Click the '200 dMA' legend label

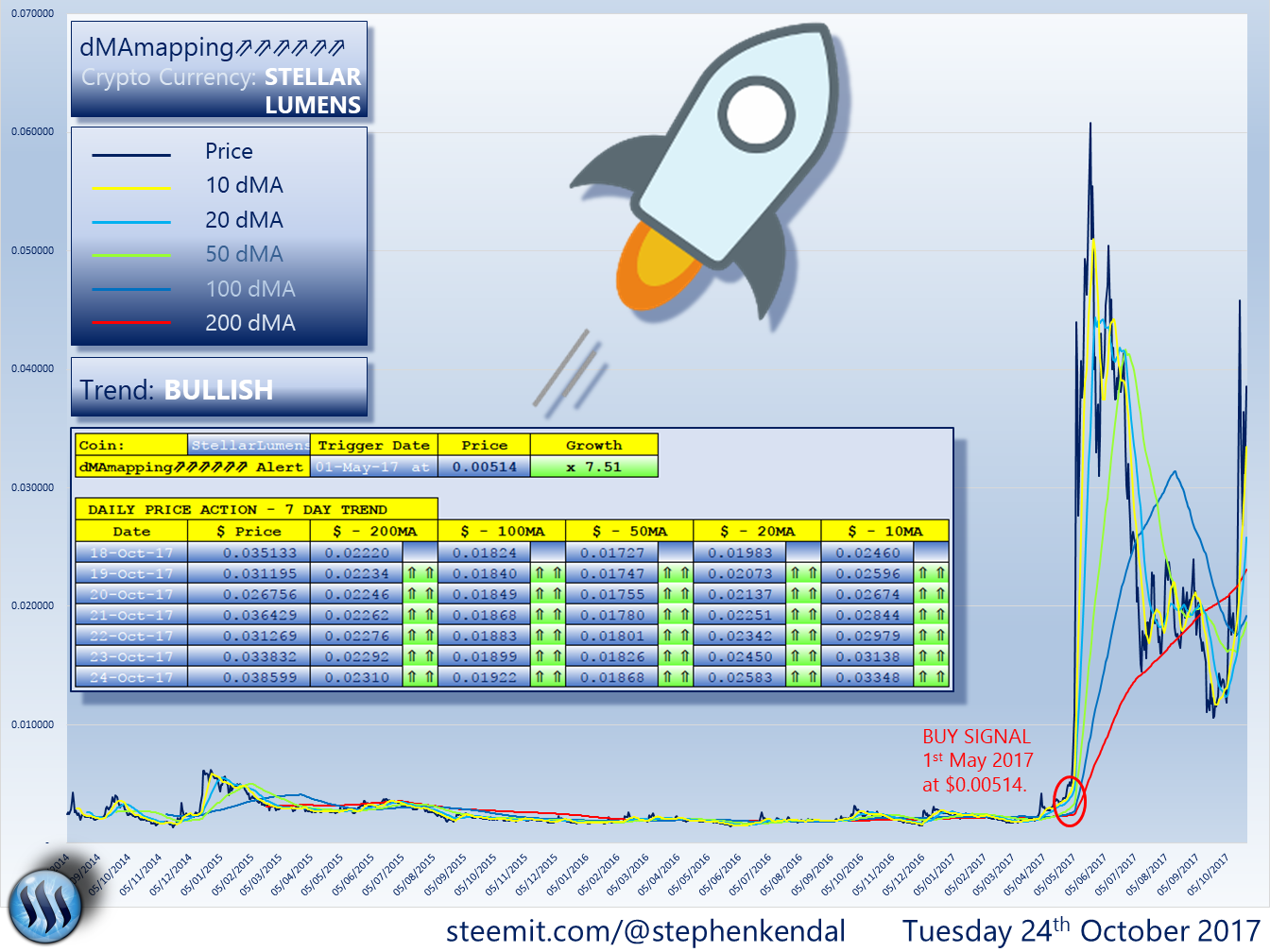[x=250, y=323]
